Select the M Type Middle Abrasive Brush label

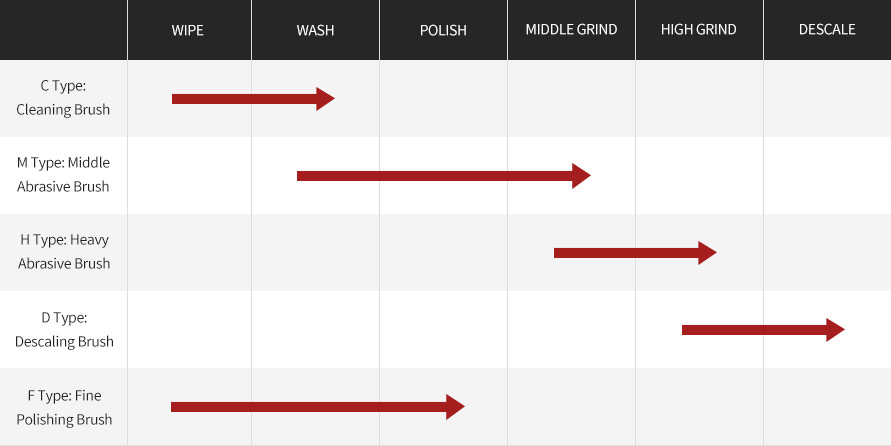[x=63, y=175]
